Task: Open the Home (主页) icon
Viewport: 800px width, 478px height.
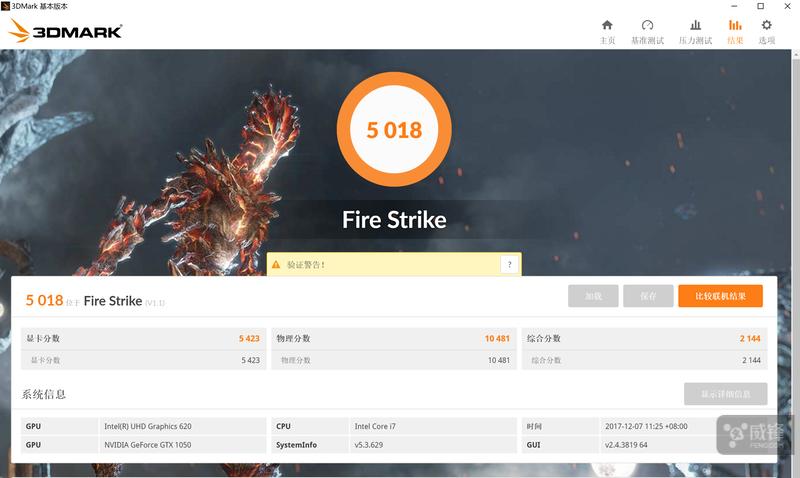Action: tap(607, 25)
